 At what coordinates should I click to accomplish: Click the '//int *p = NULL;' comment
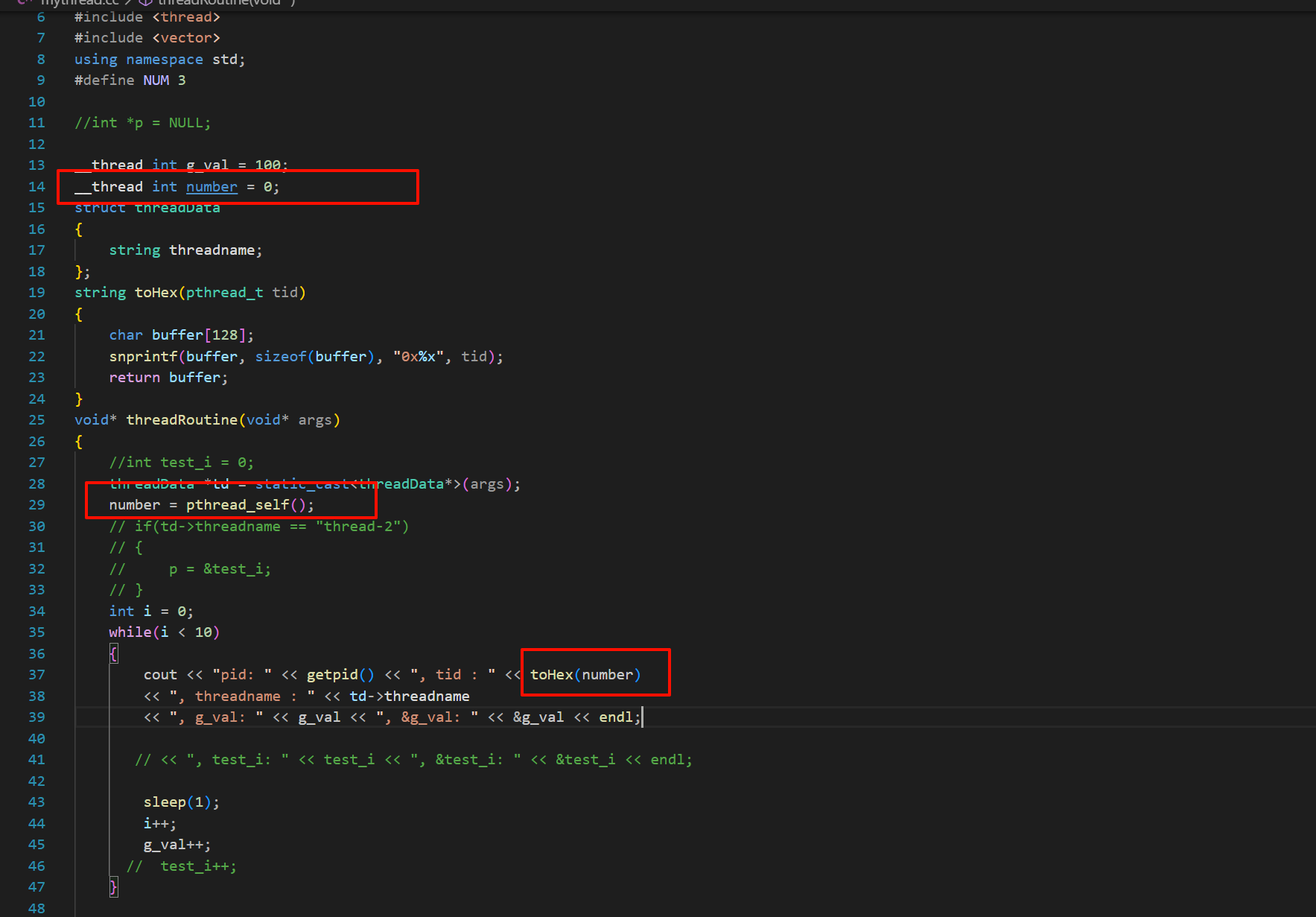(142, 123)
